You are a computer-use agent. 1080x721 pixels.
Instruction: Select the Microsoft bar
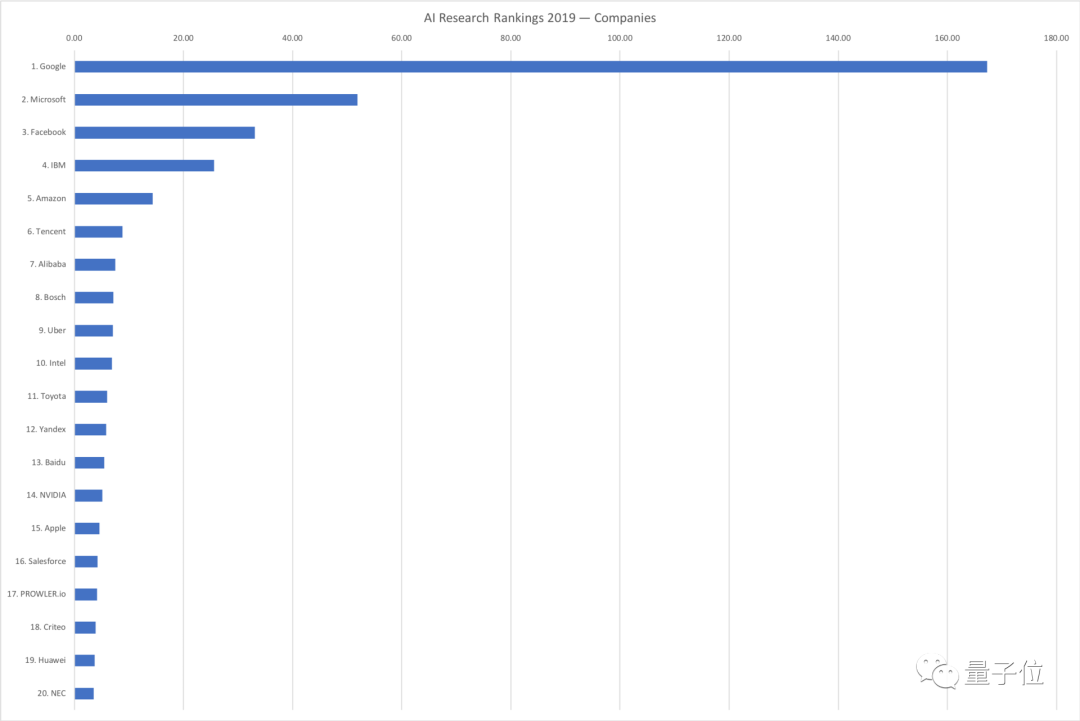216,100
